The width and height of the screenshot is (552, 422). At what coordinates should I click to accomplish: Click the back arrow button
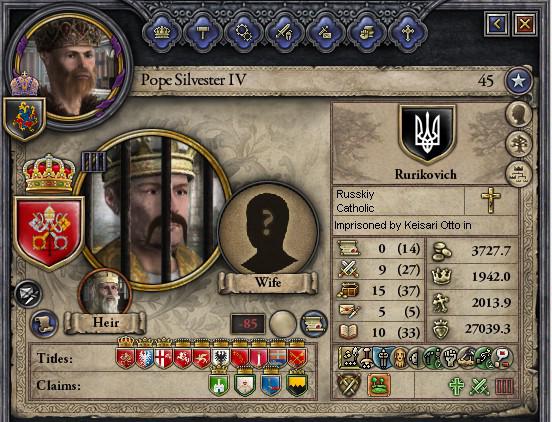[x=496, y=24]
